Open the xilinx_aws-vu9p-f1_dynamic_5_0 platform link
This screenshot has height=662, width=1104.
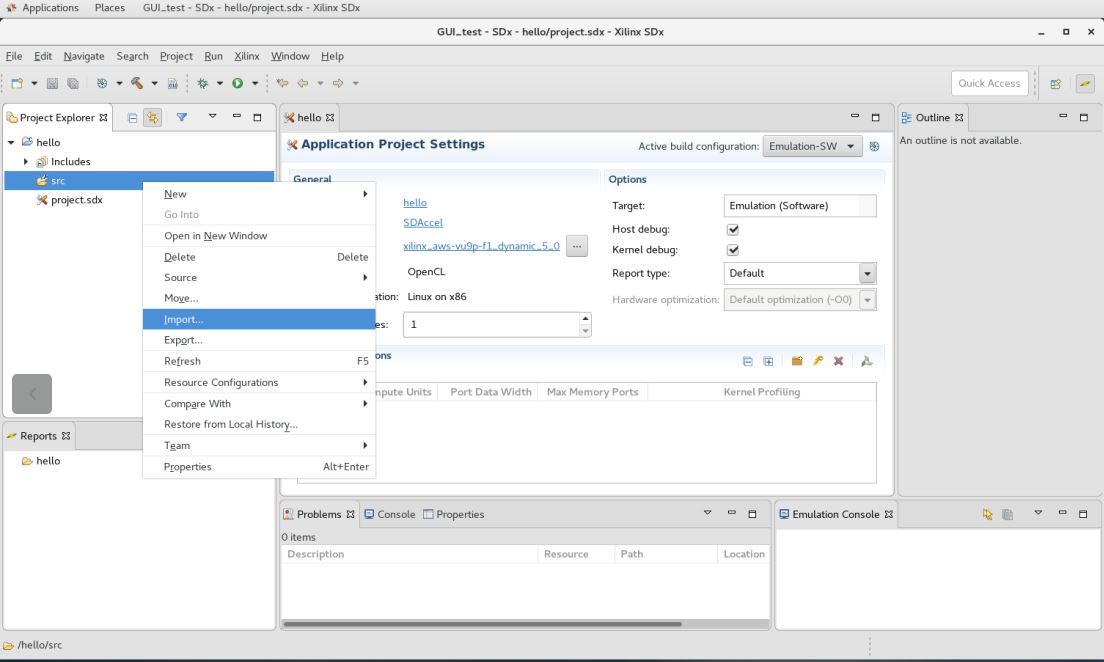click(x=482, y=246)
